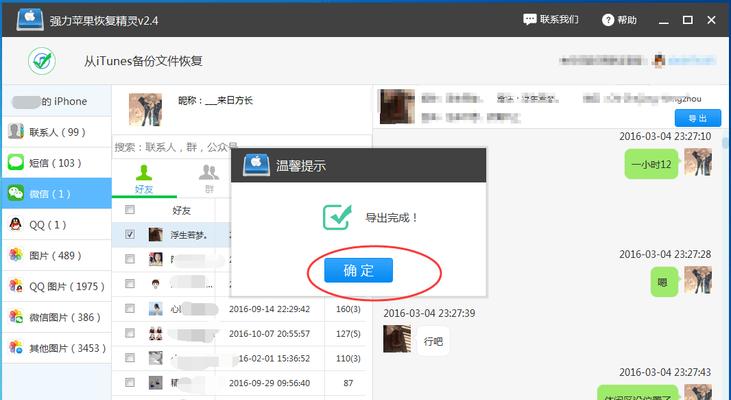
Task: Click 确定 in the export complete dialog
Action: [358, 270]
